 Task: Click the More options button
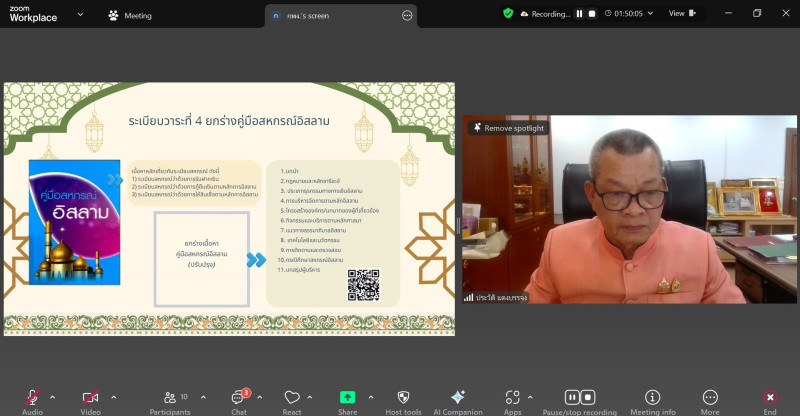(710, 397)
